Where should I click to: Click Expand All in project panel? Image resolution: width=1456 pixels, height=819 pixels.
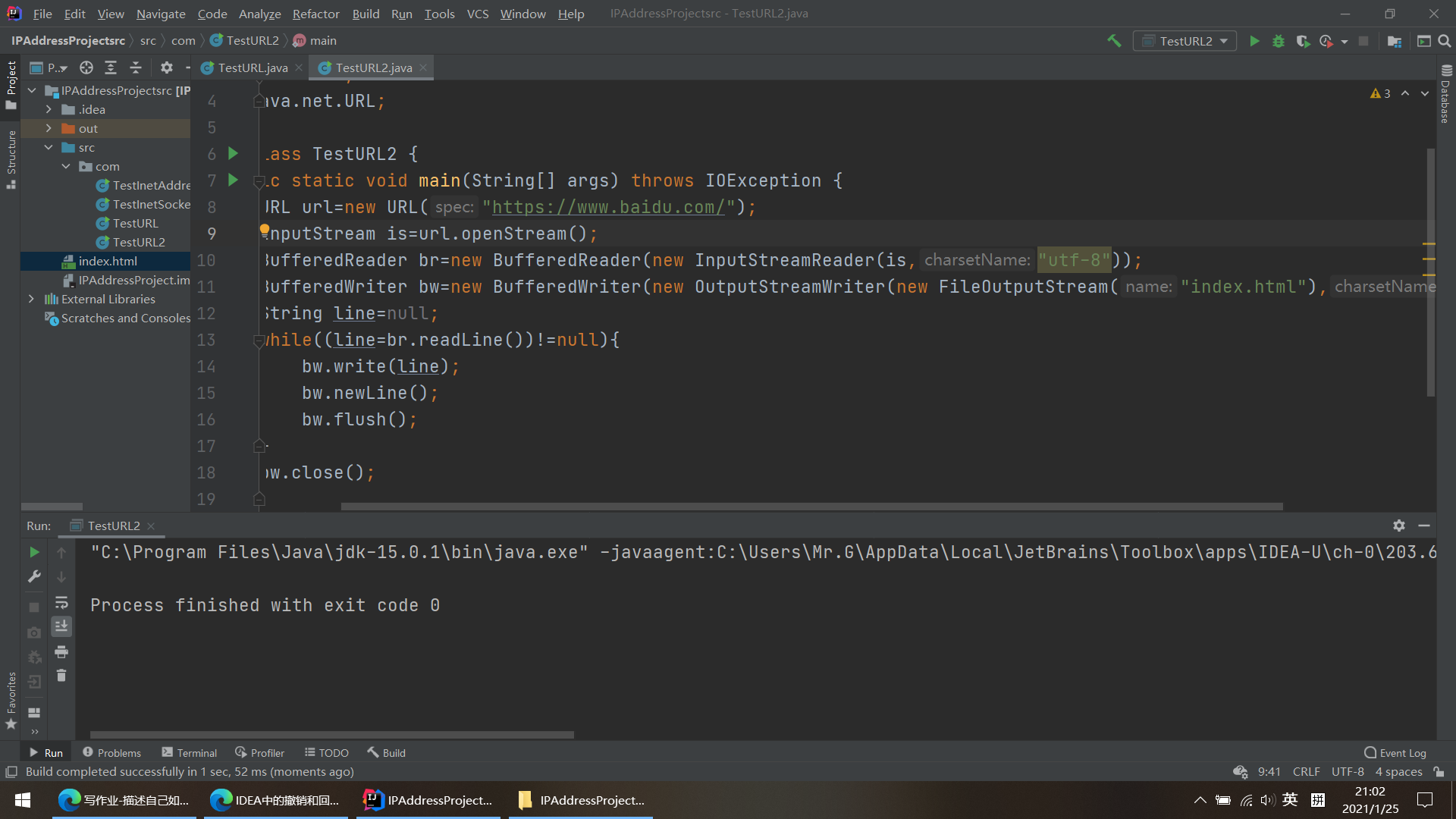(111, 67)
